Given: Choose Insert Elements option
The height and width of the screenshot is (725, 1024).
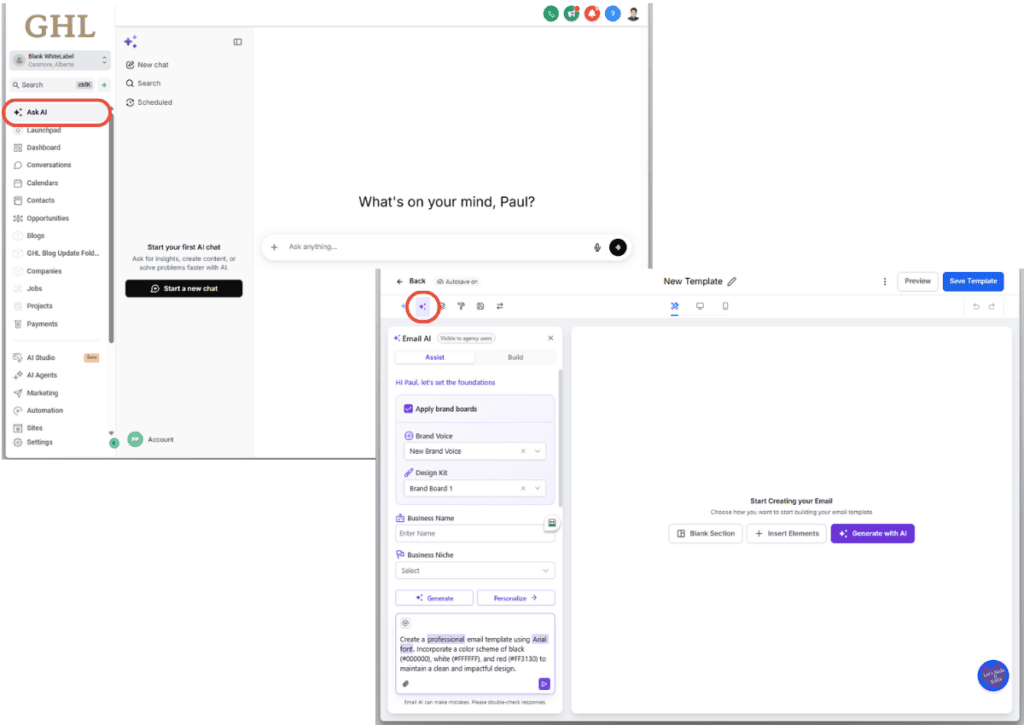Looking at the screenshot, I should pos(786,534).
